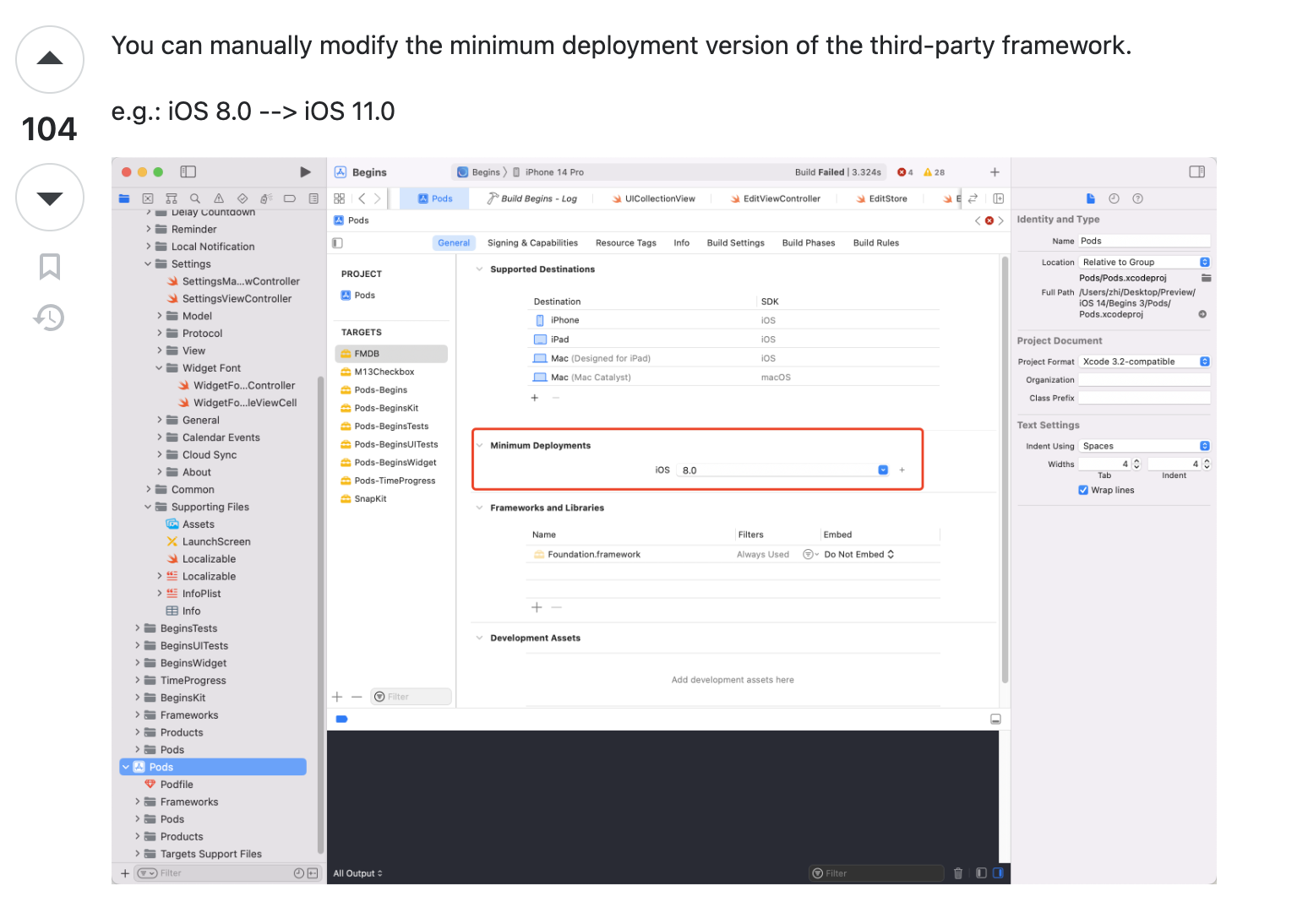Image resolution: width=1308 pixels, height=924 pixels.
Task: Open the issue navigator warning icon
Action: point(219,198)
